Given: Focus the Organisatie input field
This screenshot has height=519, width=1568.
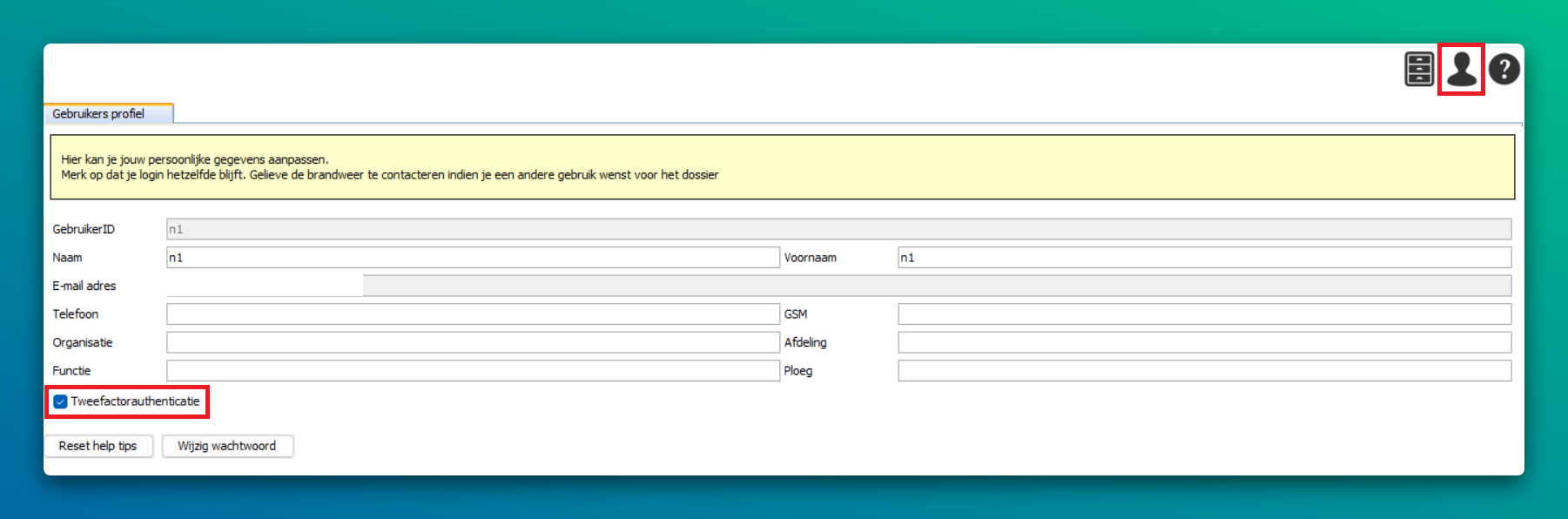Looking at the screenshot, I should click(x=473, y=342).
